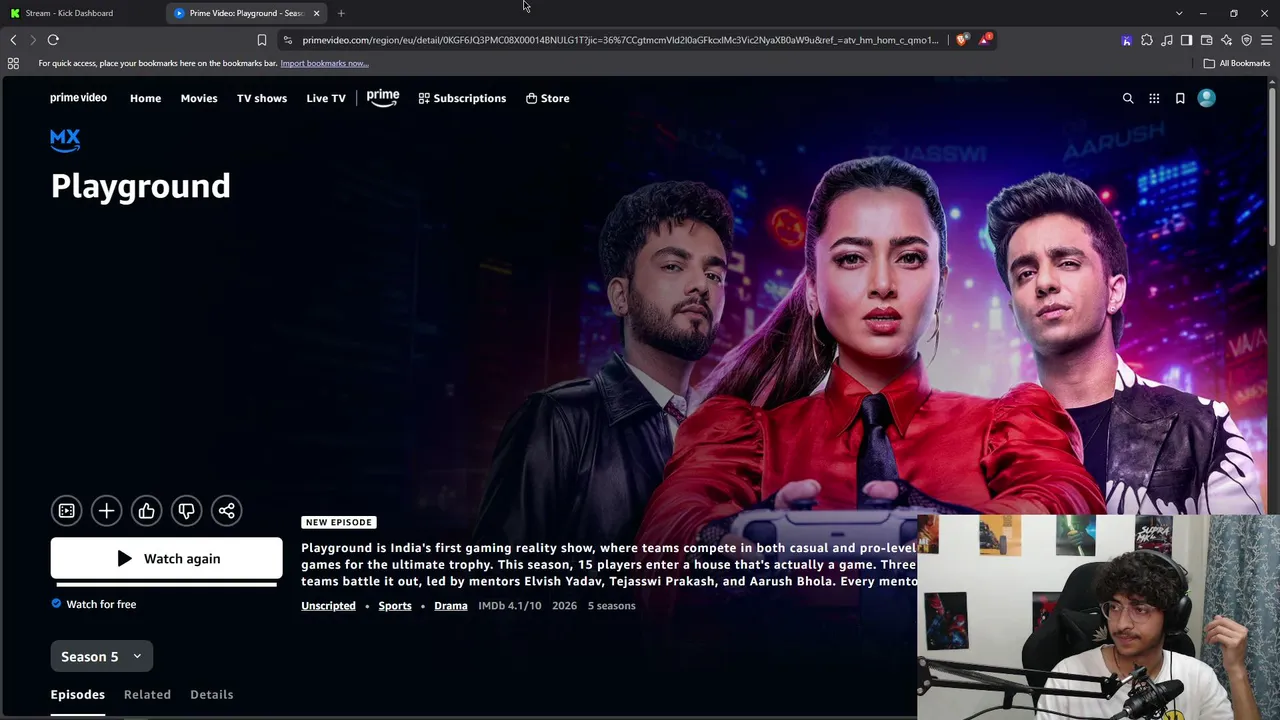Image resolution: width=1280 pixels, height=720 pixels.
Task: Open Live TV in navigation
Action: 326,98
